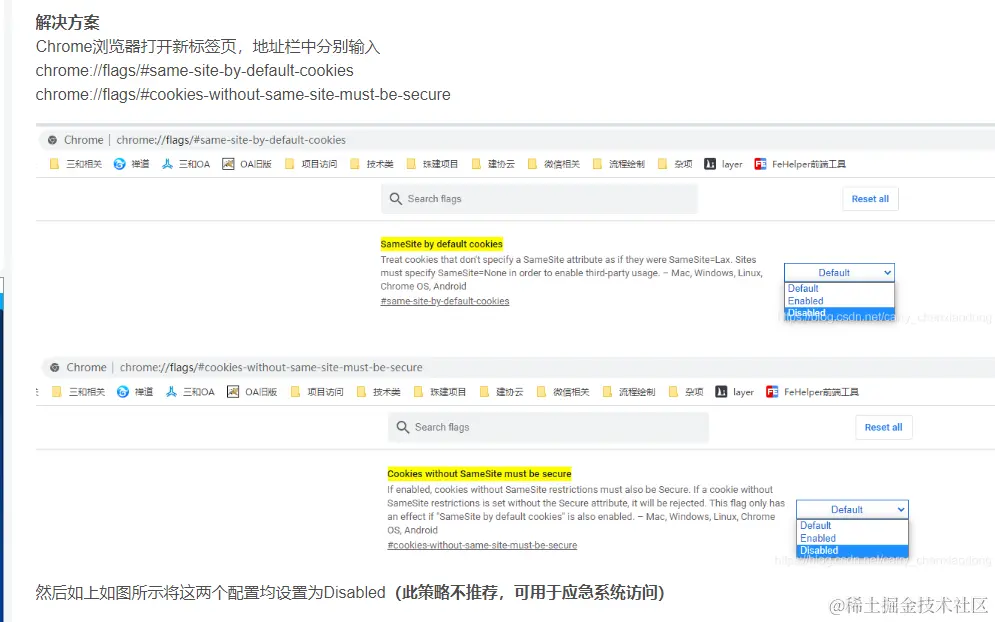The image size is (995, 622).
Task: Click bold note 此策略不推荐，可用于应急系统访问
Action: tap(529, 592)
